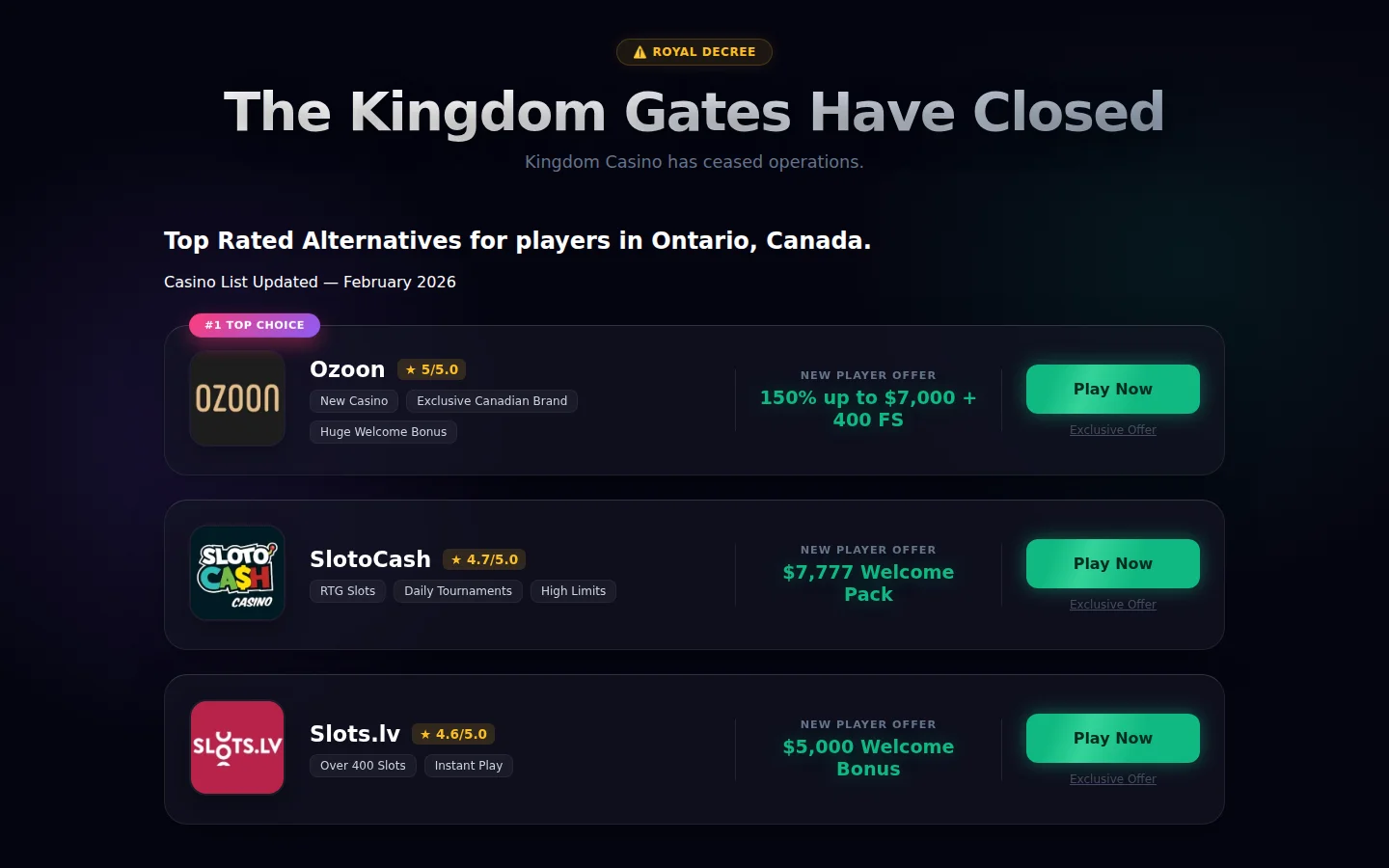Select the Daily Tournaments tag on SlotoCash
Screen dimensions: 1389x868
(x=458, y=591)
